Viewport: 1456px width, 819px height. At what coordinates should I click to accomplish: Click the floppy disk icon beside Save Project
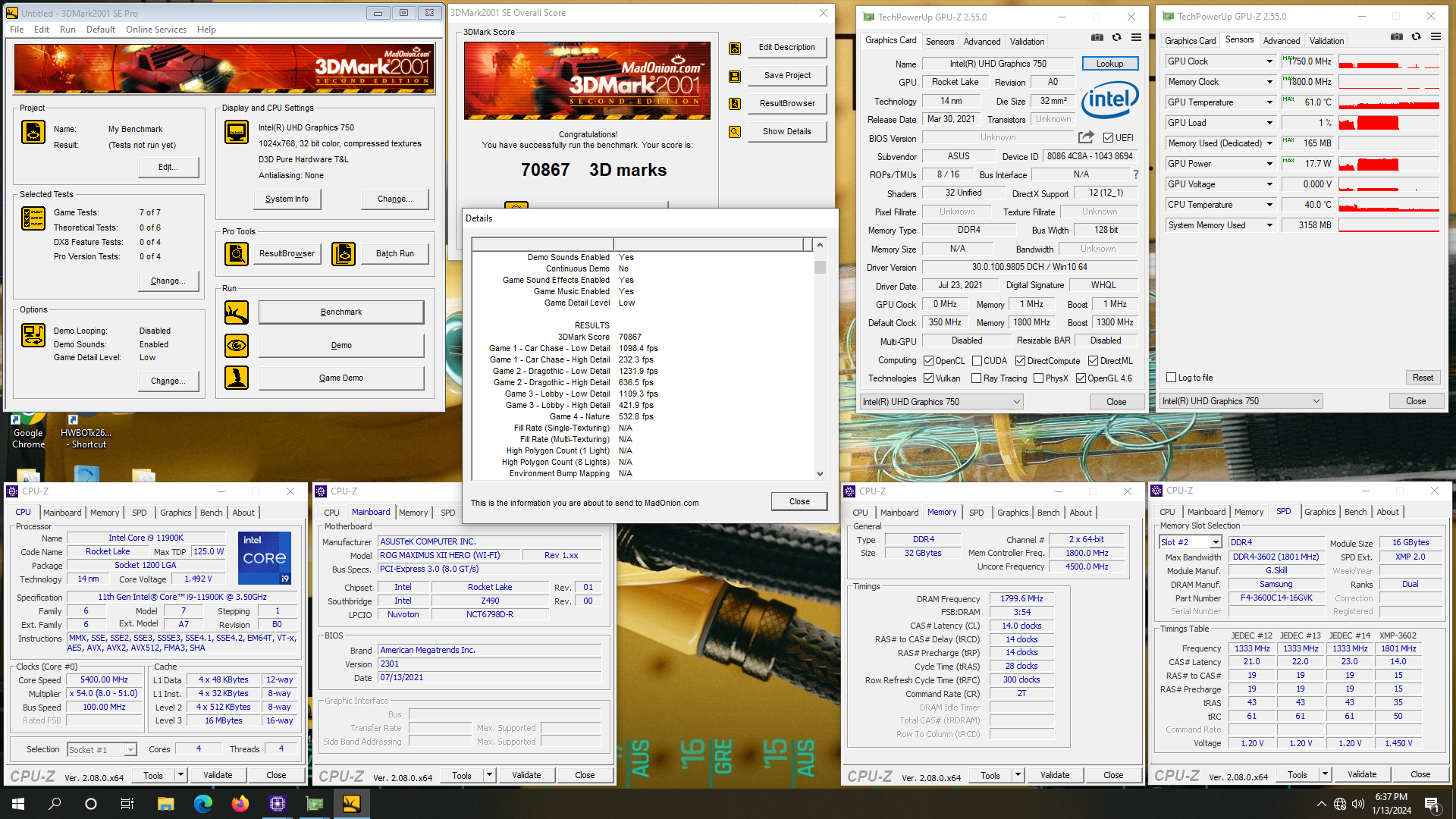(735, 77)
